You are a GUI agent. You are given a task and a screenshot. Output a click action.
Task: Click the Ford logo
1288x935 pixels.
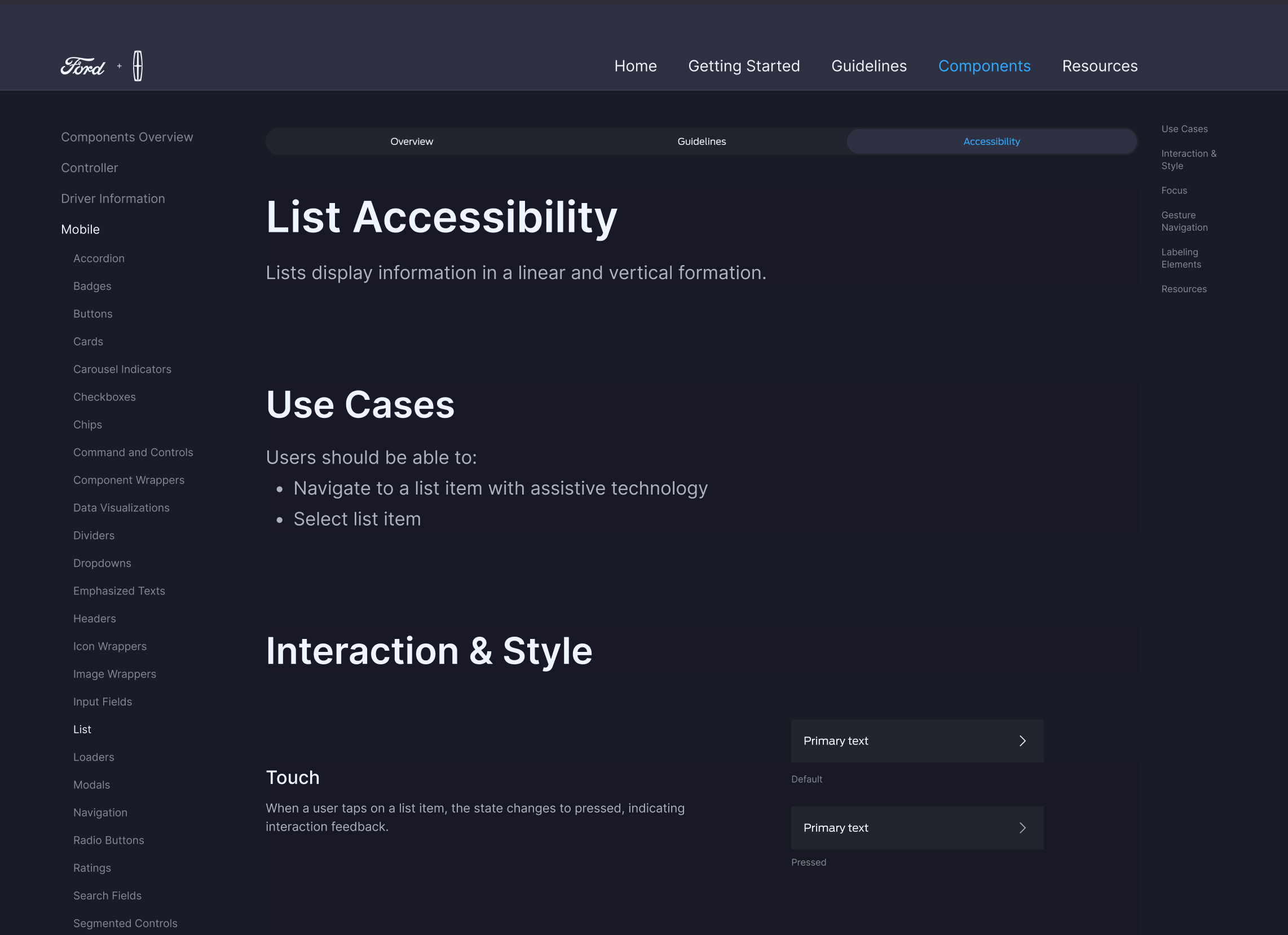click(83, 67)
